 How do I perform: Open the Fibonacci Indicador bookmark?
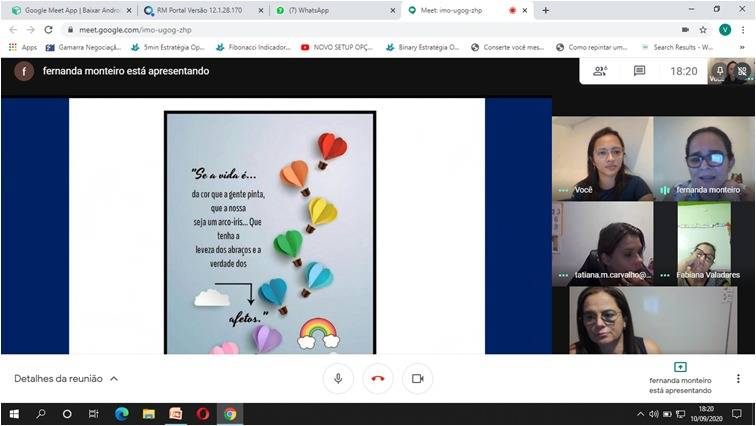click(x=250, y=47)
